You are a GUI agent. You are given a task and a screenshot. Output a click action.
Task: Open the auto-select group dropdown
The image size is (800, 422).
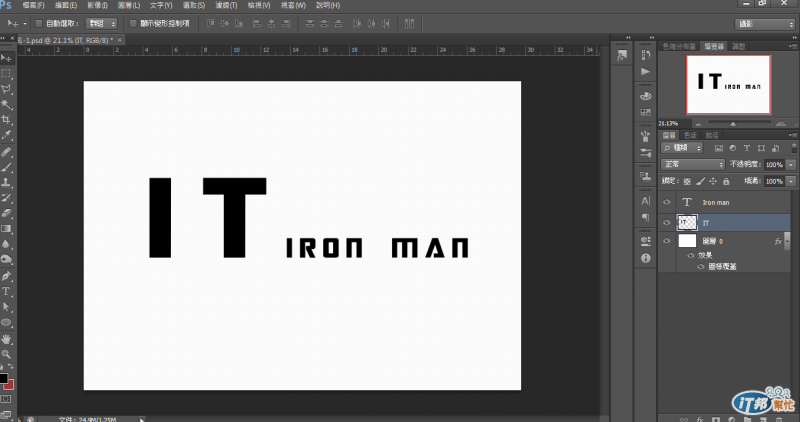102,23
